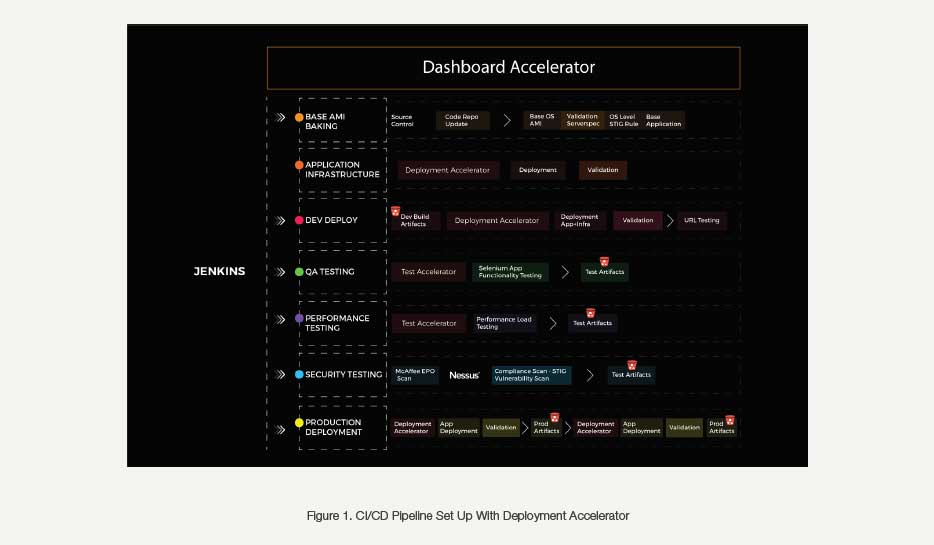
Task: Click the red badge on the rightmost Prod Artifacts
Action: [730, 420]
